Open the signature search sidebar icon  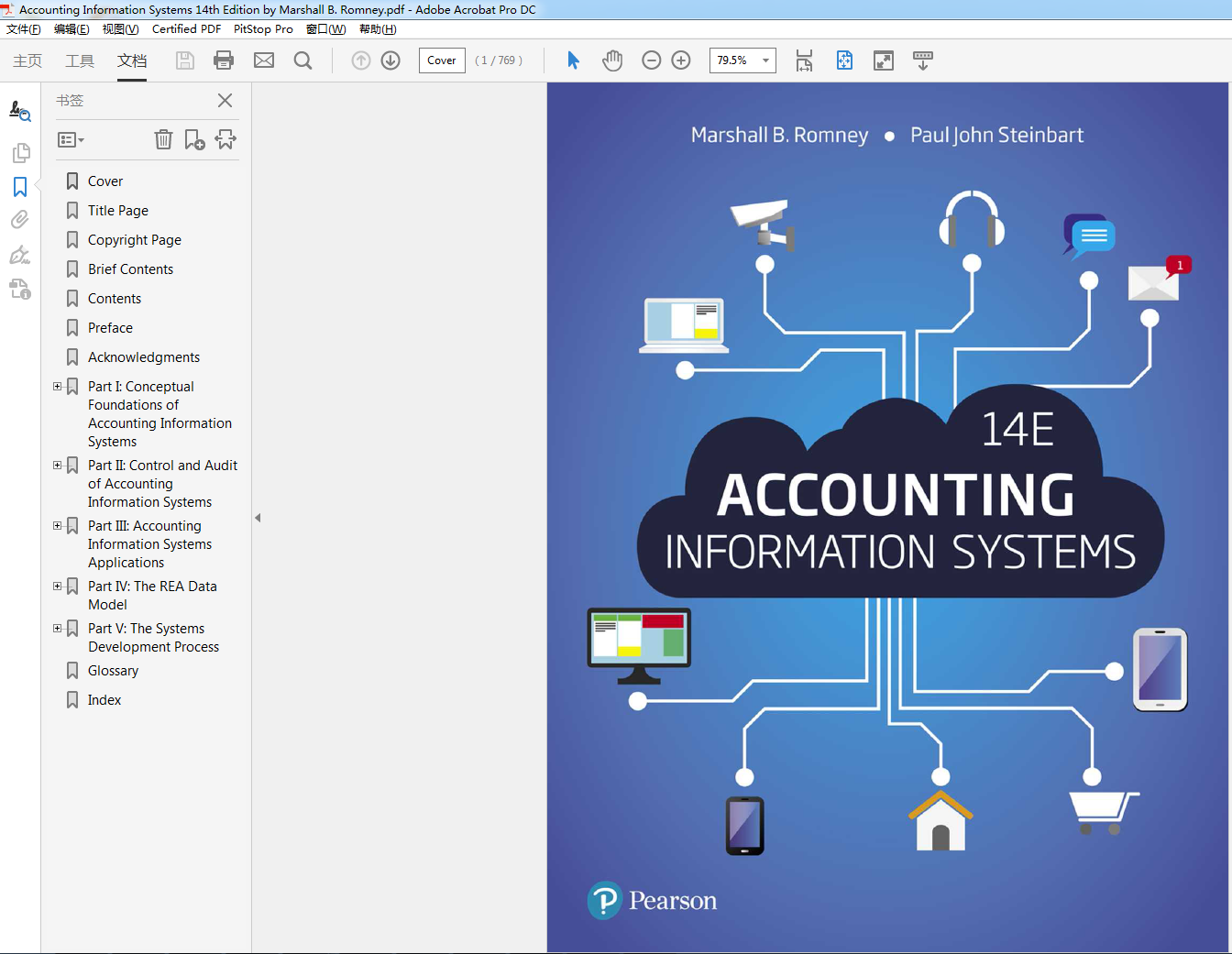tap(20, 112)
